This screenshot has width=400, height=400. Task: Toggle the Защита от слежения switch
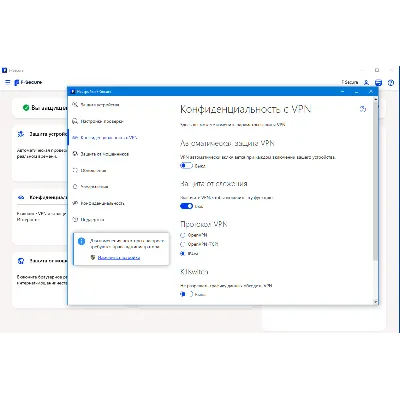click(186, 206)
